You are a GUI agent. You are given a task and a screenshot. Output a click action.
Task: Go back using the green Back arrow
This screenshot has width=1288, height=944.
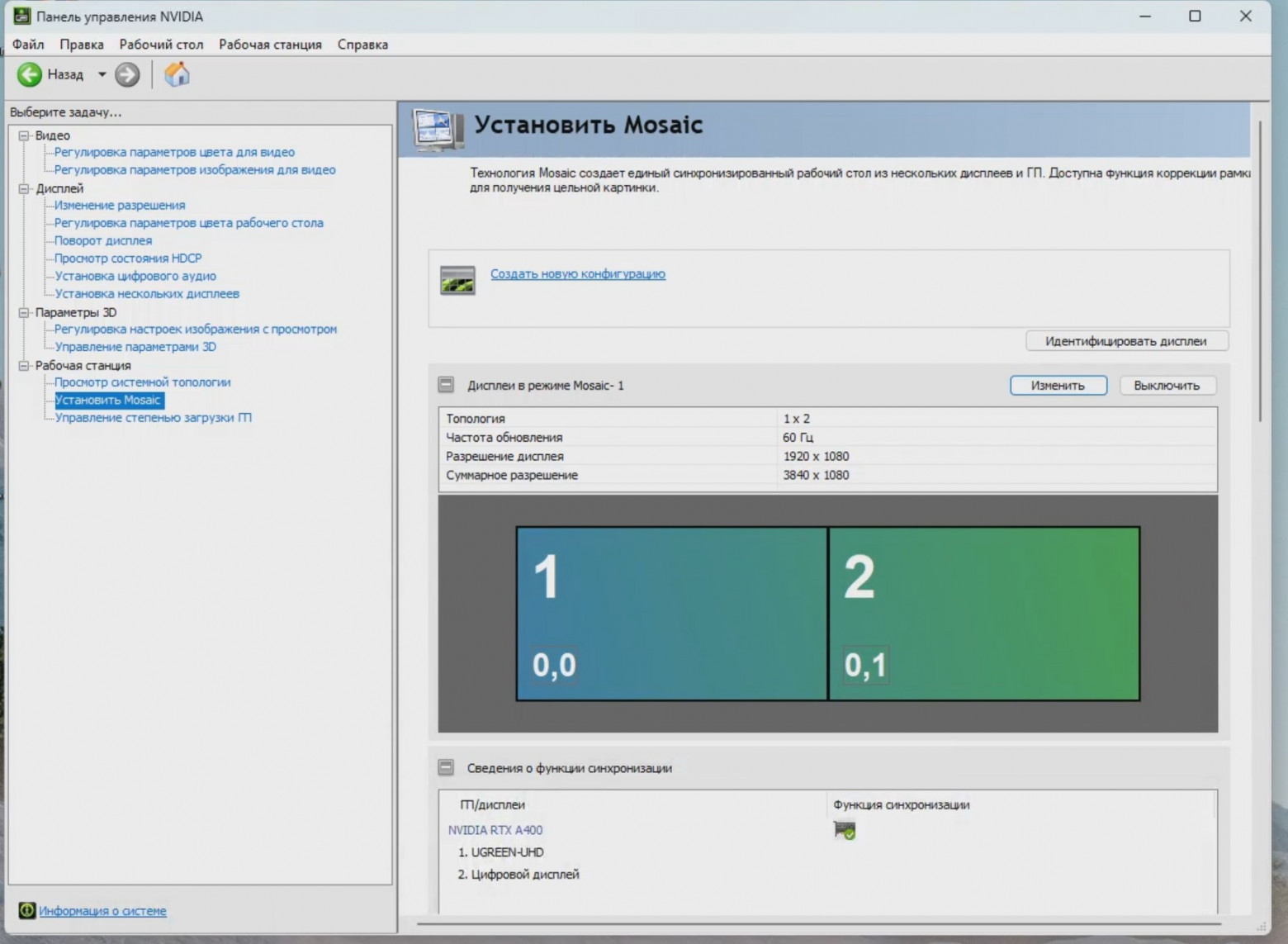30,75
